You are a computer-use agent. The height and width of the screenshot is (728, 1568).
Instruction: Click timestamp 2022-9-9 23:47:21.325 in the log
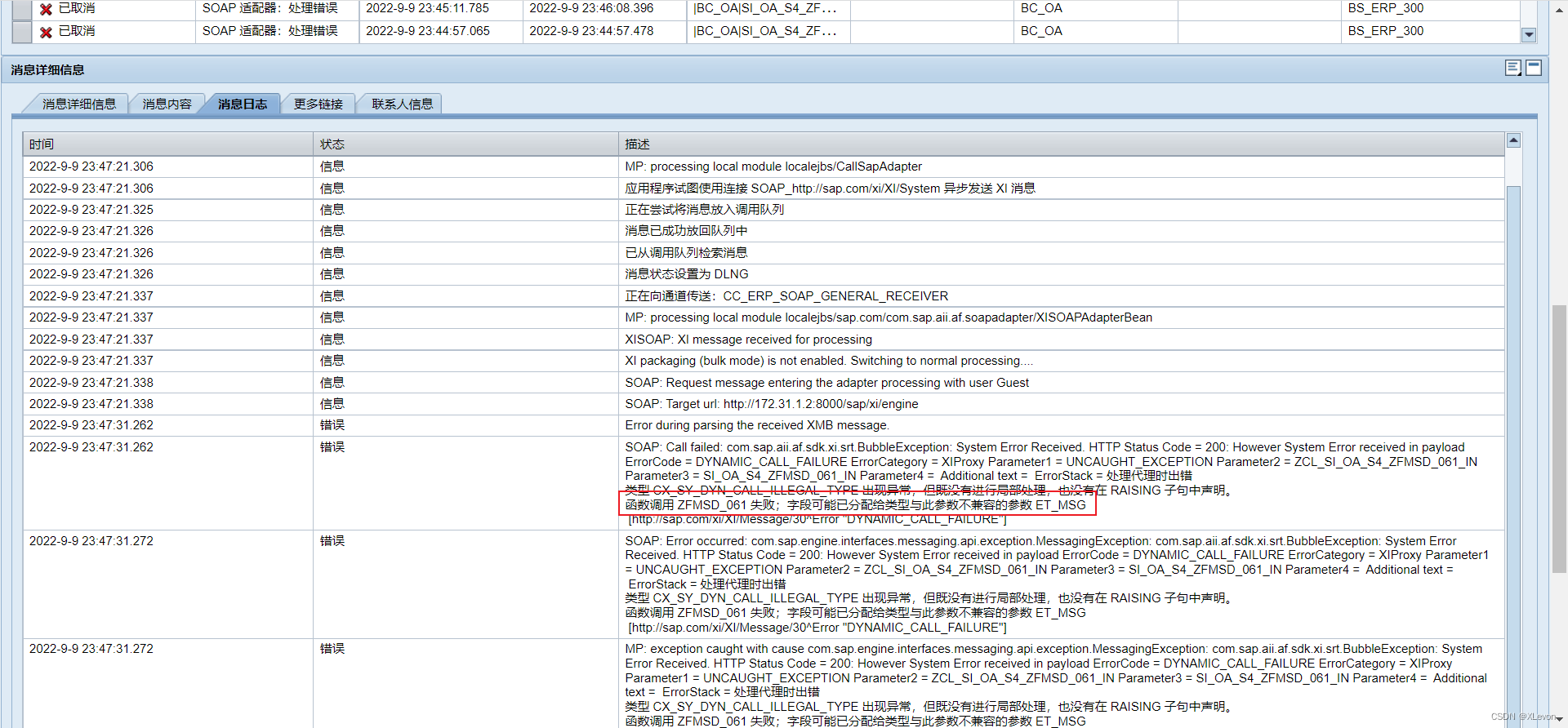coord(91,210)
